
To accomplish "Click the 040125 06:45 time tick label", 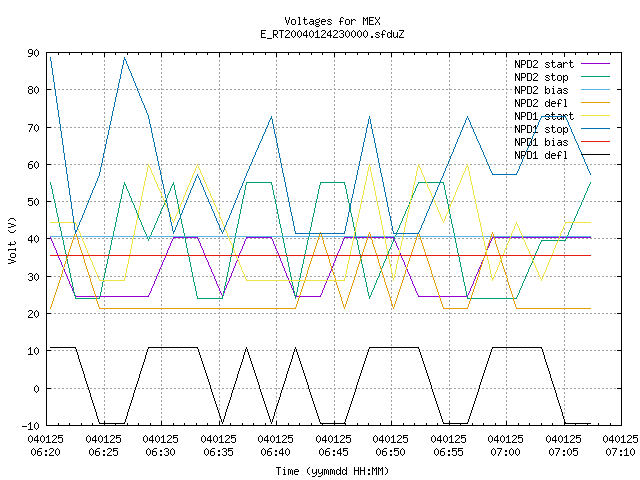I will click(333, 446).
